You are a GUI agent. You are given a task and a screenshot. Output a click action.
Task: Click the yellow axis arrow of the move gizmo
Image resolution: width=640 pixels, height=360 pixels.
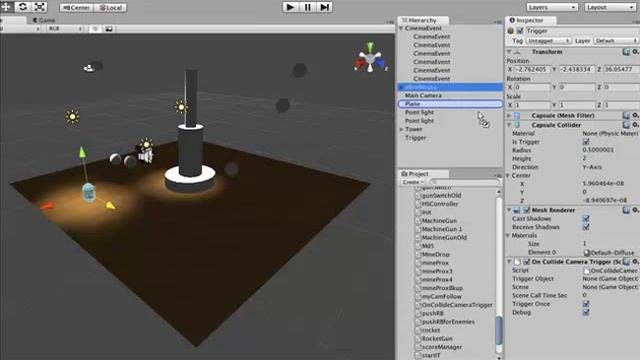click(x=110, y=205)
